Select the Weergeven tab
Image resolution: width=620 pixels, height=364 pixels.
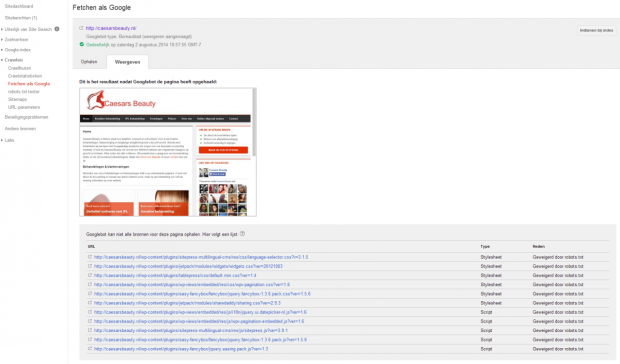127,62
